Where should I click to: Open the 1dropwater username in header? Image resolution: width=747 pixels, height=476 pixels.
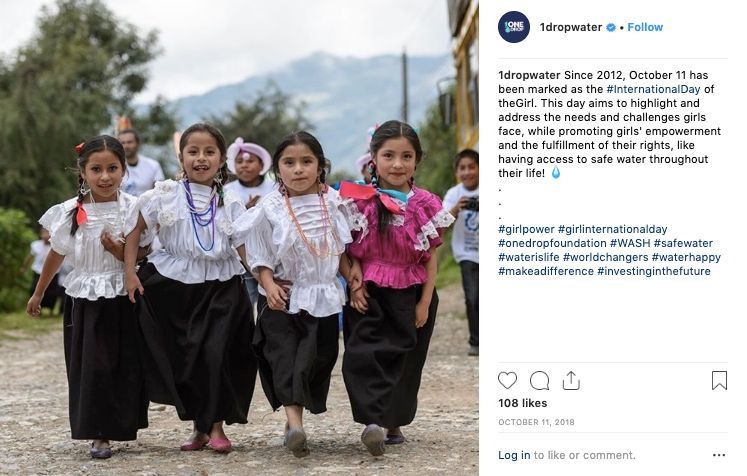pos(571,27)
